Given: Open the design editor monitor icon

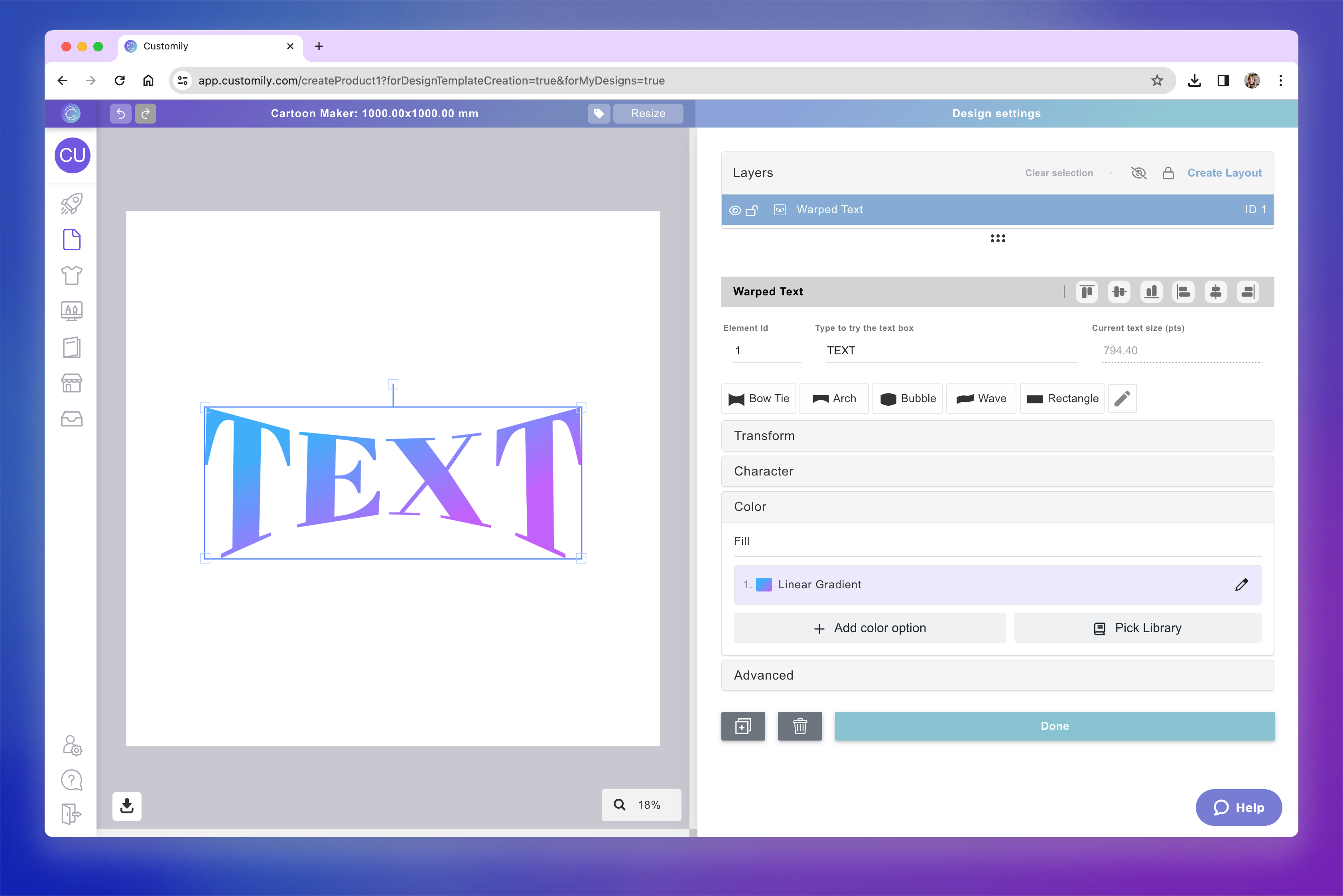Looking at the screenshot, I should tap(71, 311).
